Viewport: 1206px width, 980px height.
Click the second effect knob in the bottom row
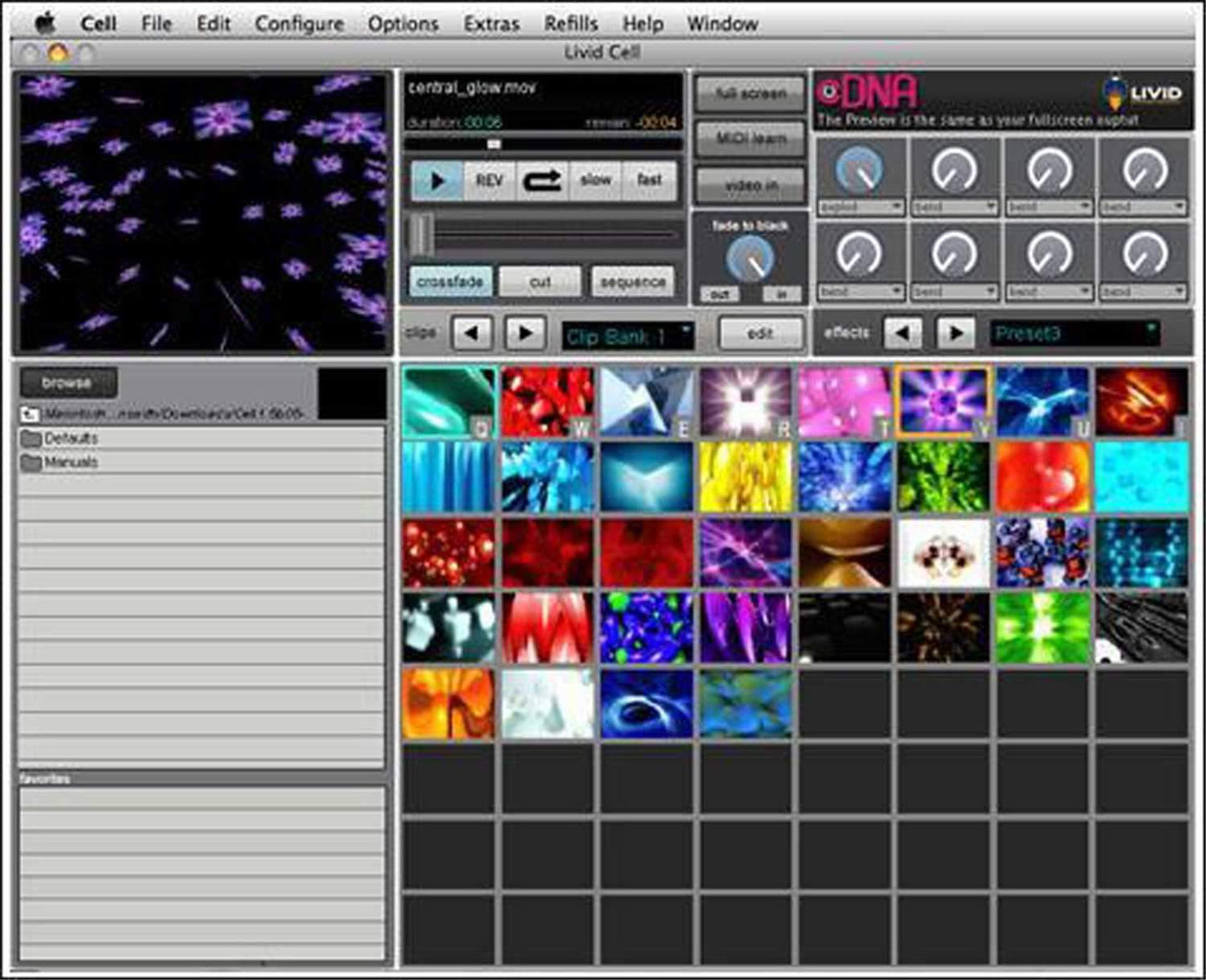(x=953, y=254)
